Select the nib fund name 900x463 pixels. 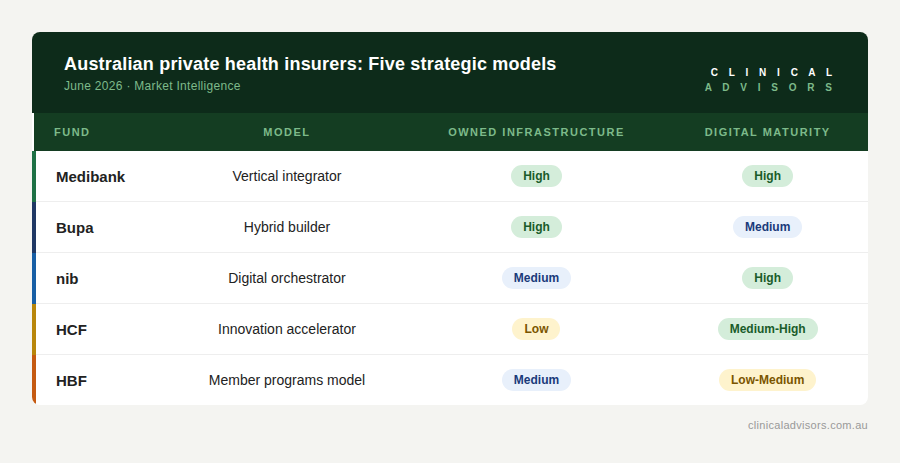click(67, 279)
